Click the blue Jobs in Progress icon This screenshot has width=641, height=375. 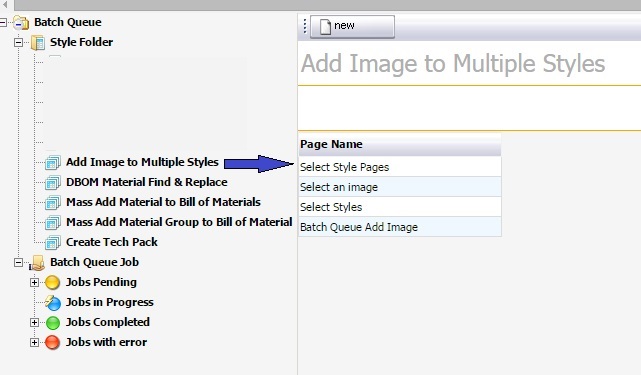click(x=53, y=303)
